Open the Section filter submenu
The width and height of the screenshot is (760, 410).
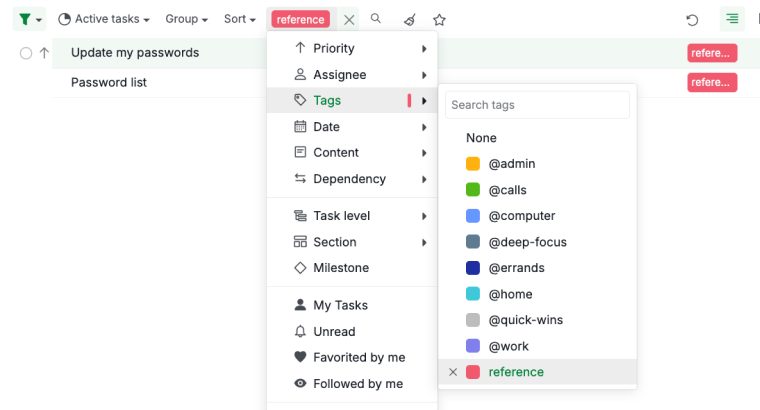(x=352, y=242)
